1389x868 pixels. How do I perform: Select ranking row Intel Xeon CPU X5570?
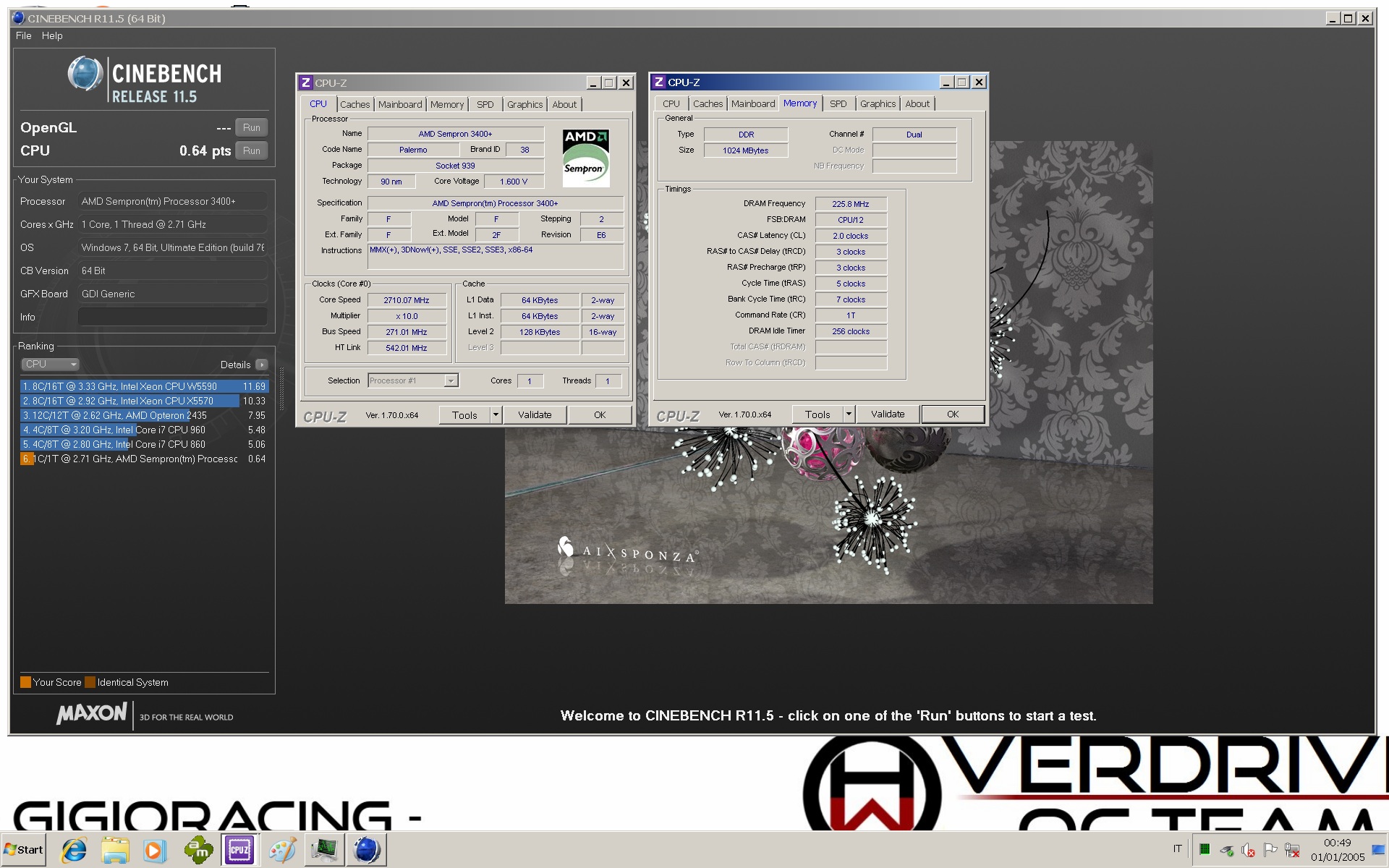(x=144, y=401)
